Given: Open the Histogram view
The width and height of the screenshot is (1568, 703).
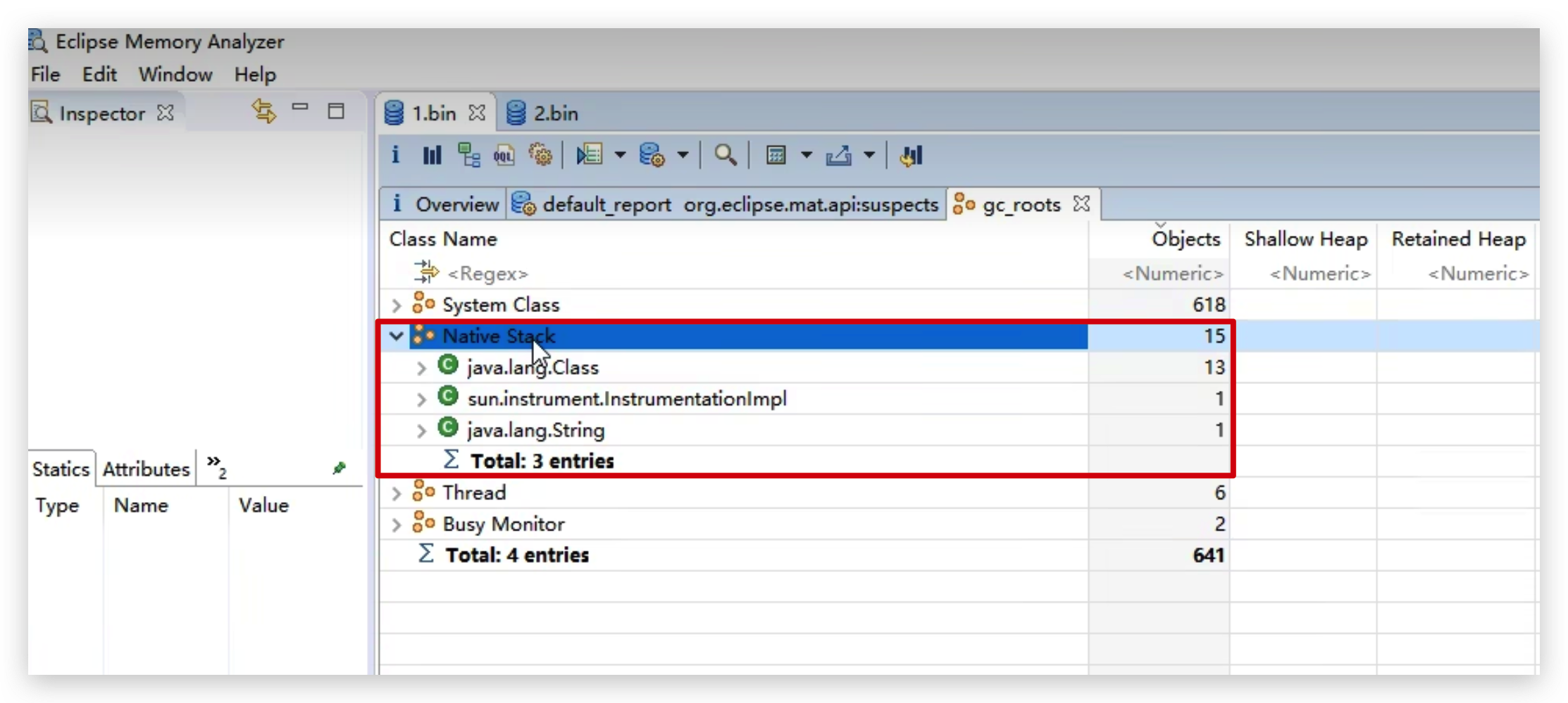Looking at the screenshot, I should [x=432, y=155].
